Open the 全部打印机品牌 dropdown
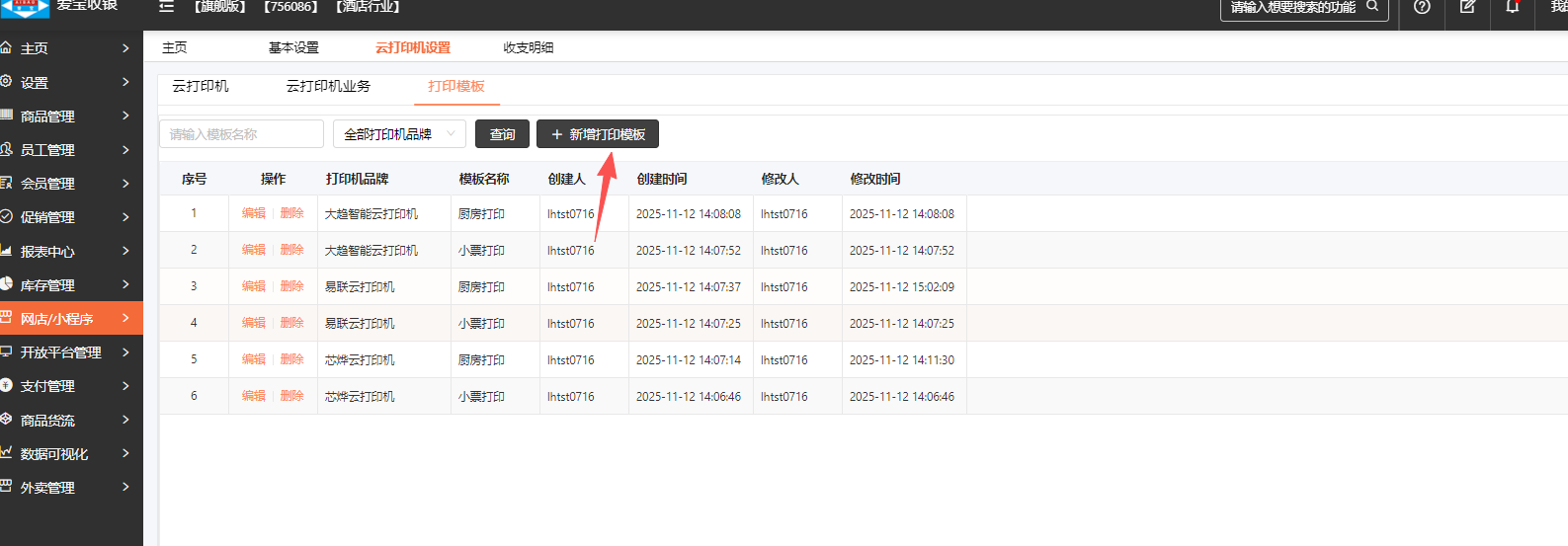The width and height of the screenshot is (1568, 546). coord(399,134)
